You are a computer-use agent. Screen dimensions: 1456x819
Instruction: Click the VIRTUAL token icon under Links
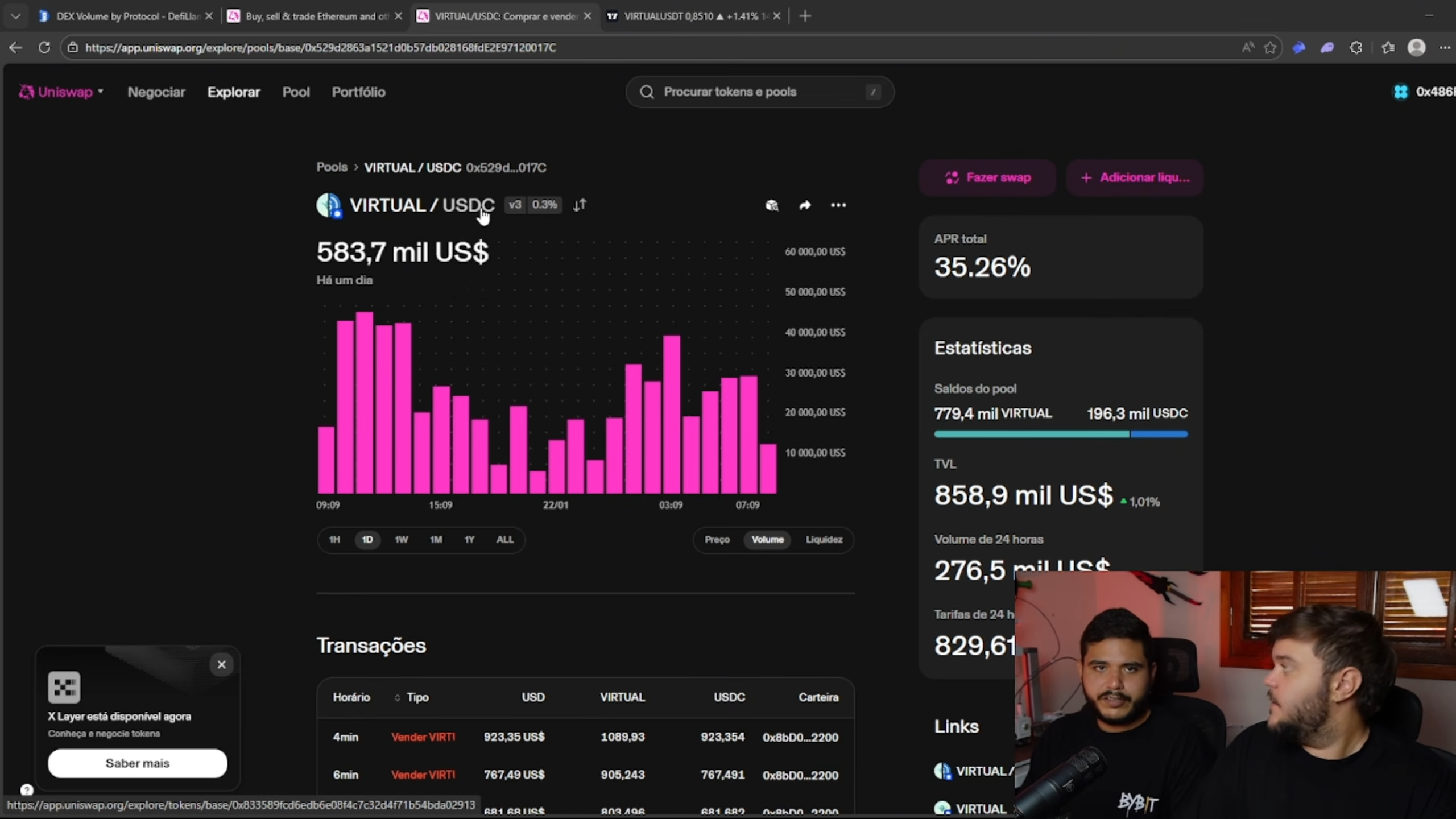coord(942,808)
